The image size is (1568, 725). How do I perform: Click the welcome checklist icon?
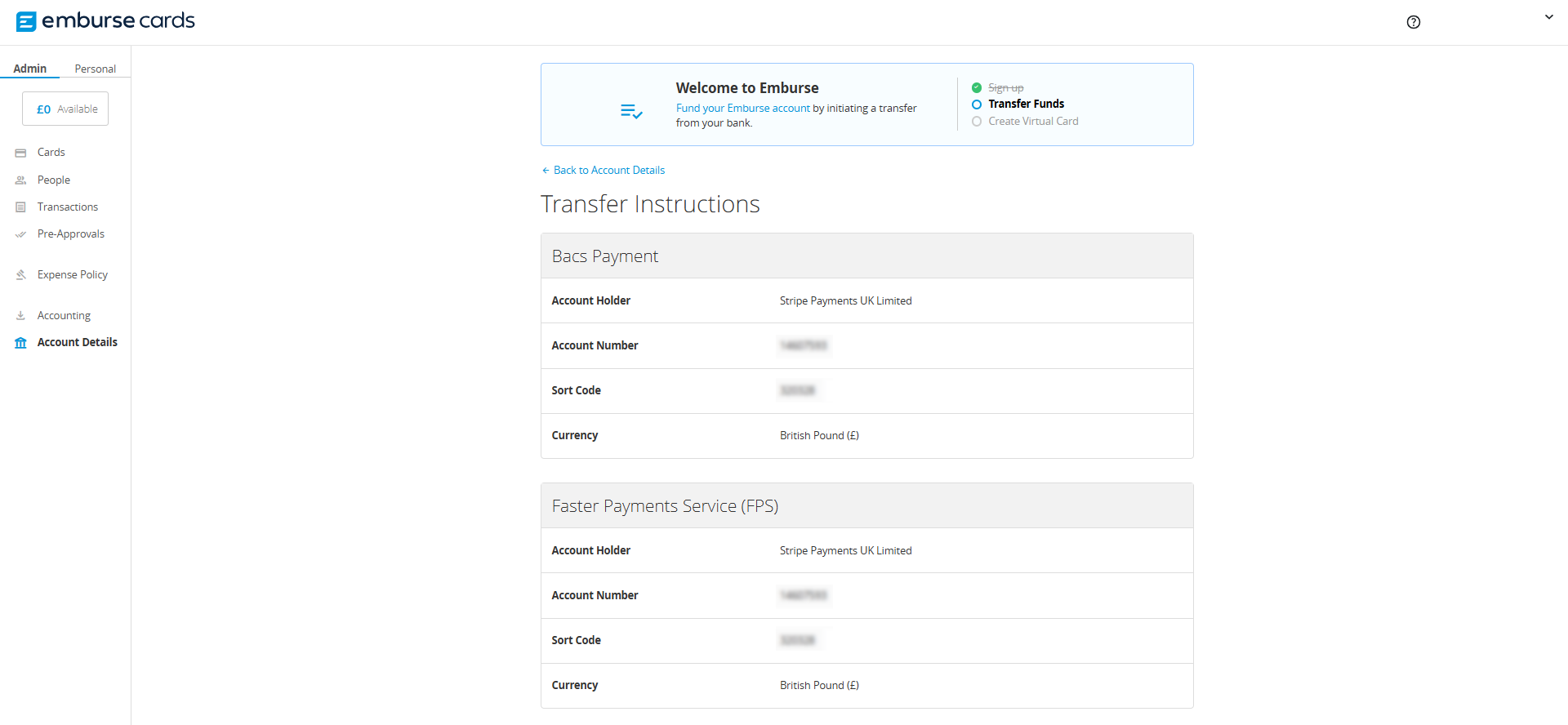pos(631,111)
